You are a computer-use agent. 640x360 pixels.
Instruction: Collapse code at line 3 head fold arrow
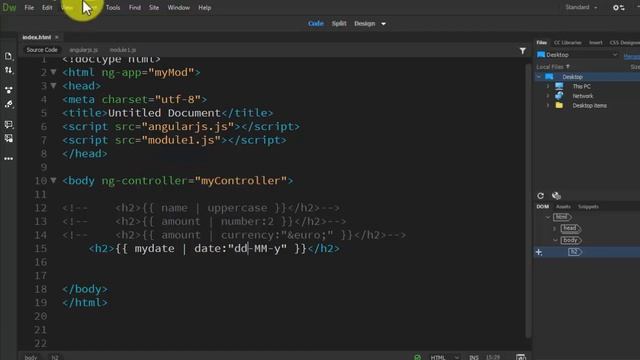point(53,86)
